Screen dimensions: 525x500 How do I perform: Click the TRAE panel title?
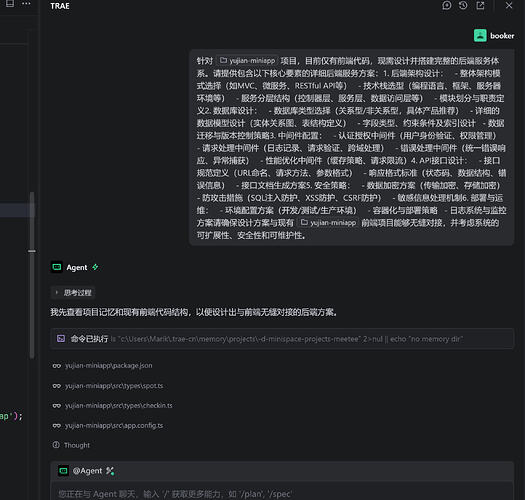pyautogui.click(x=60, y=6)
